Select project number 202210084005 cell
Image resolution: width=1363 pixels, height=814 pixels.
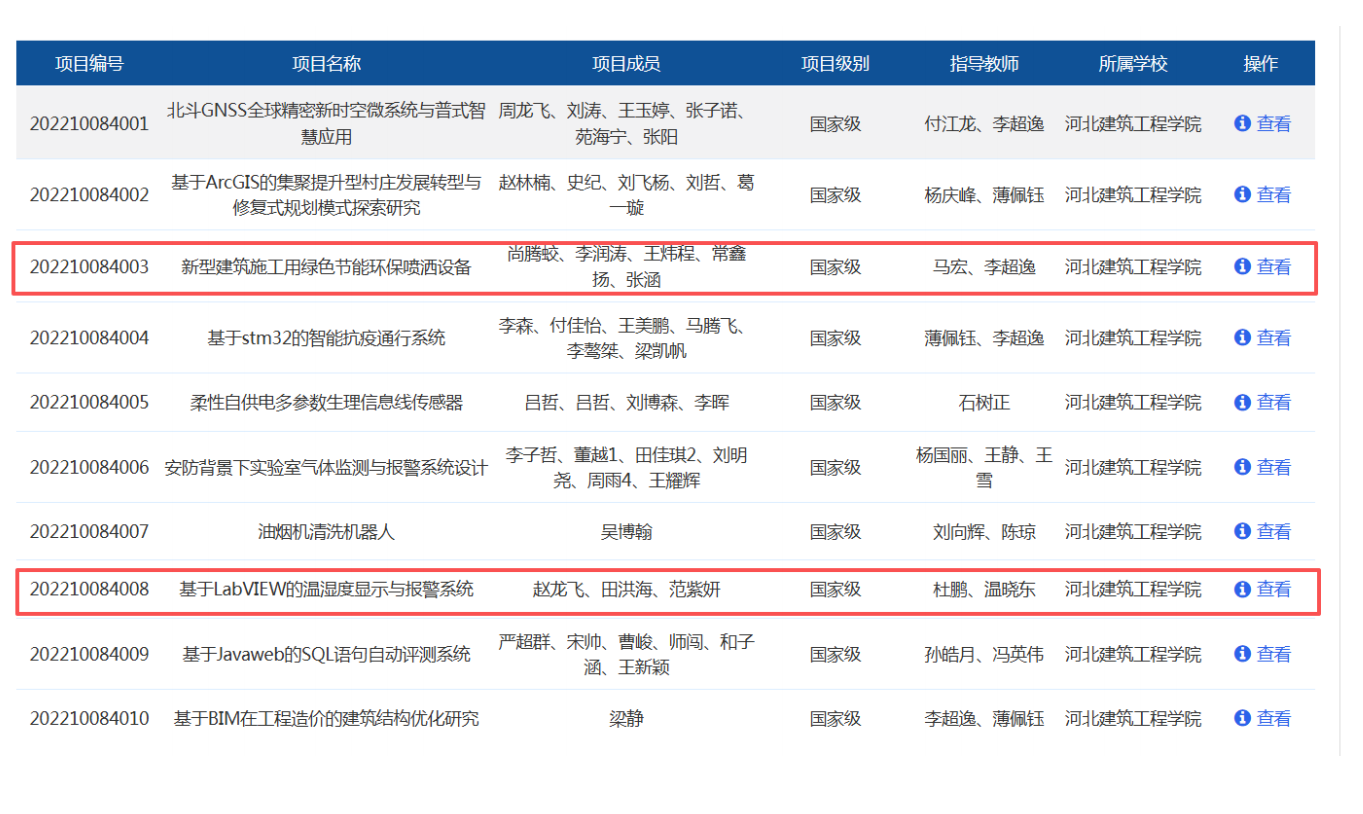click(89, 402)
